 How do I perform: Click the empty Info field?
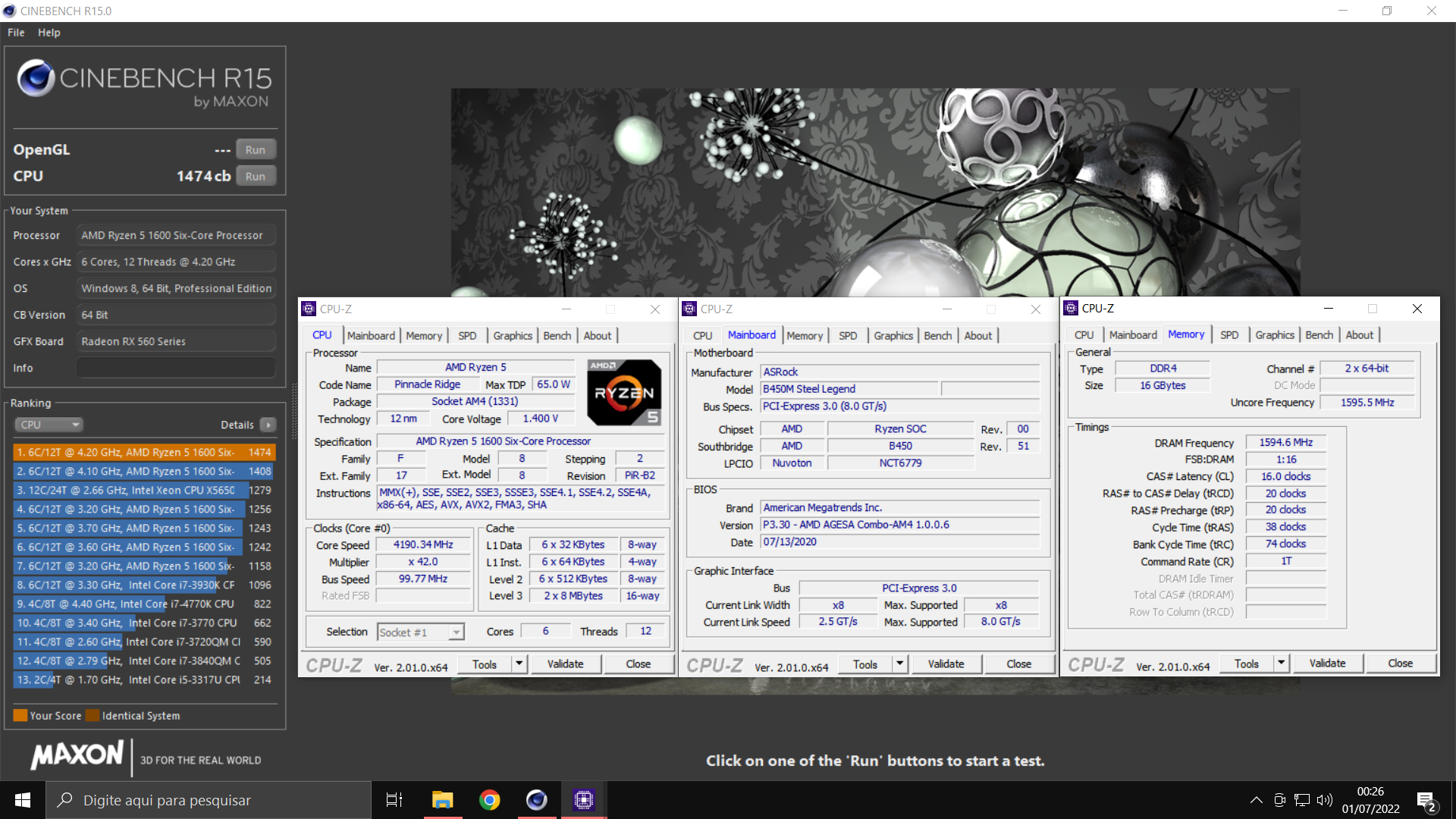[x=176, y=368]
